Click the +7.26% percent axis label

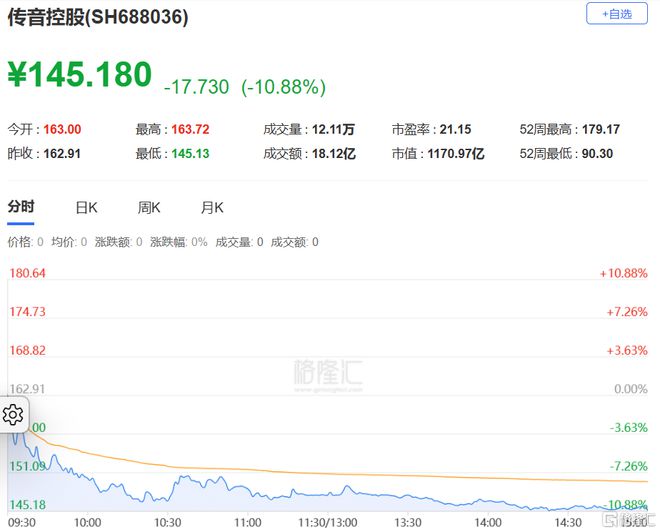click(x=627, y=312)
